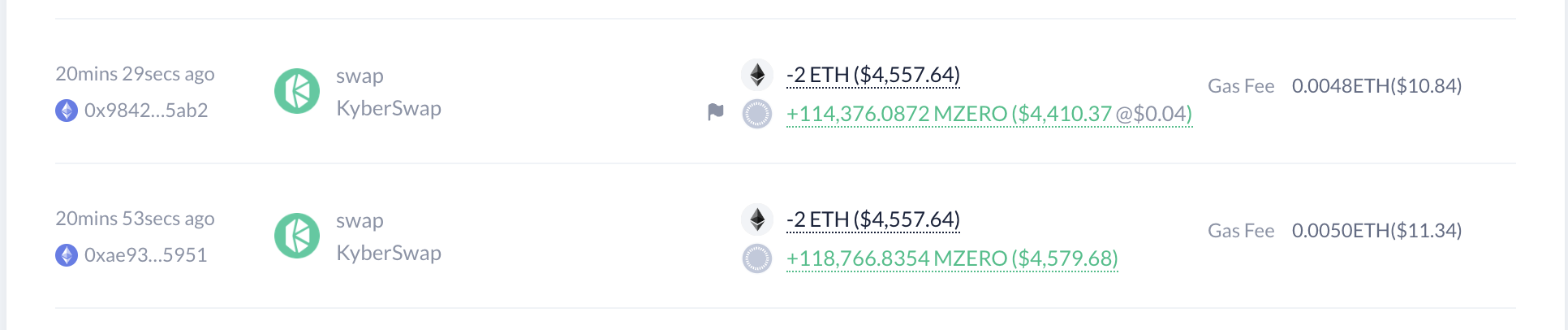Click ETH token icon in second swap
The height and width of the screenshot is (330, 1568).
[757, 219]
